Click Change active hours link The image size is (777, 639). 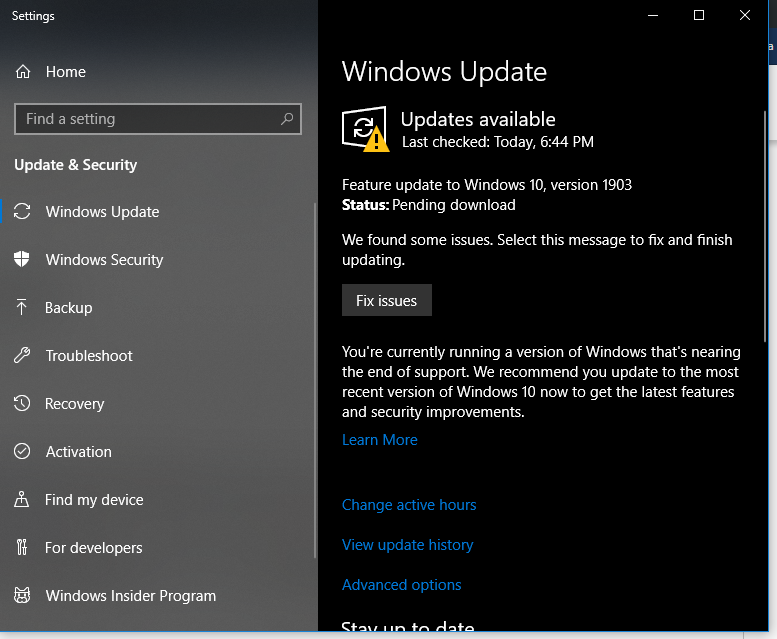(x=409, y=505)
